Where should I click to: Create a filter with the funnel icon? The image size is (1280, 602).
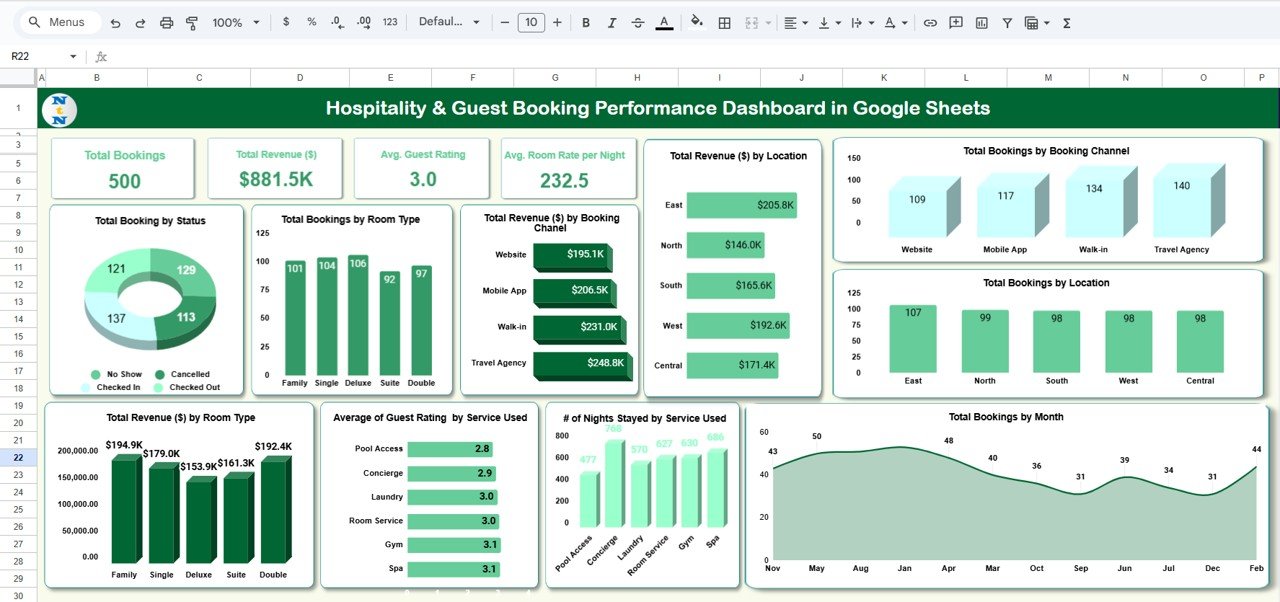pos(1006,21)
